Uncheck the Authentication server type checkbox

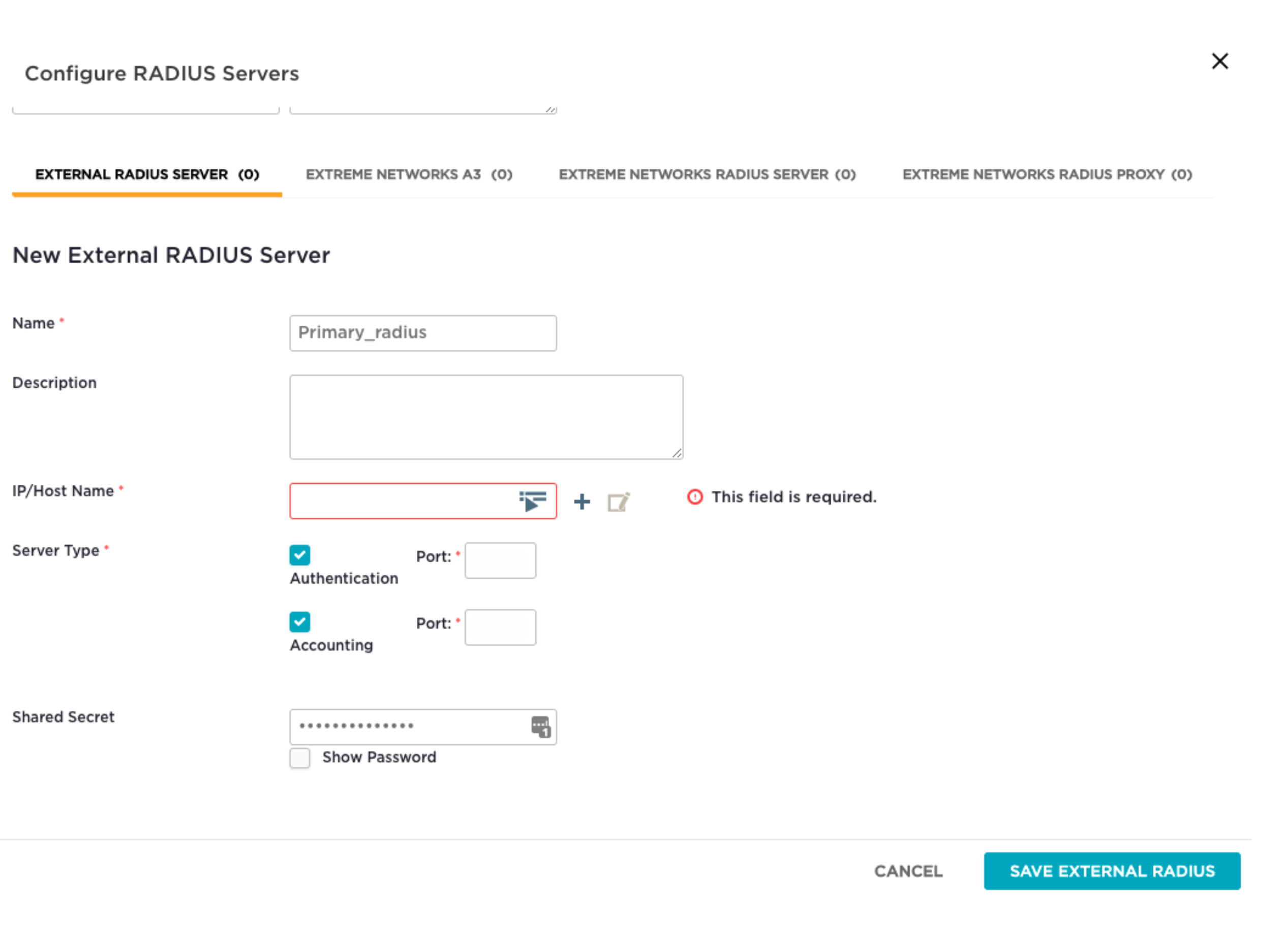pos(299,554)
